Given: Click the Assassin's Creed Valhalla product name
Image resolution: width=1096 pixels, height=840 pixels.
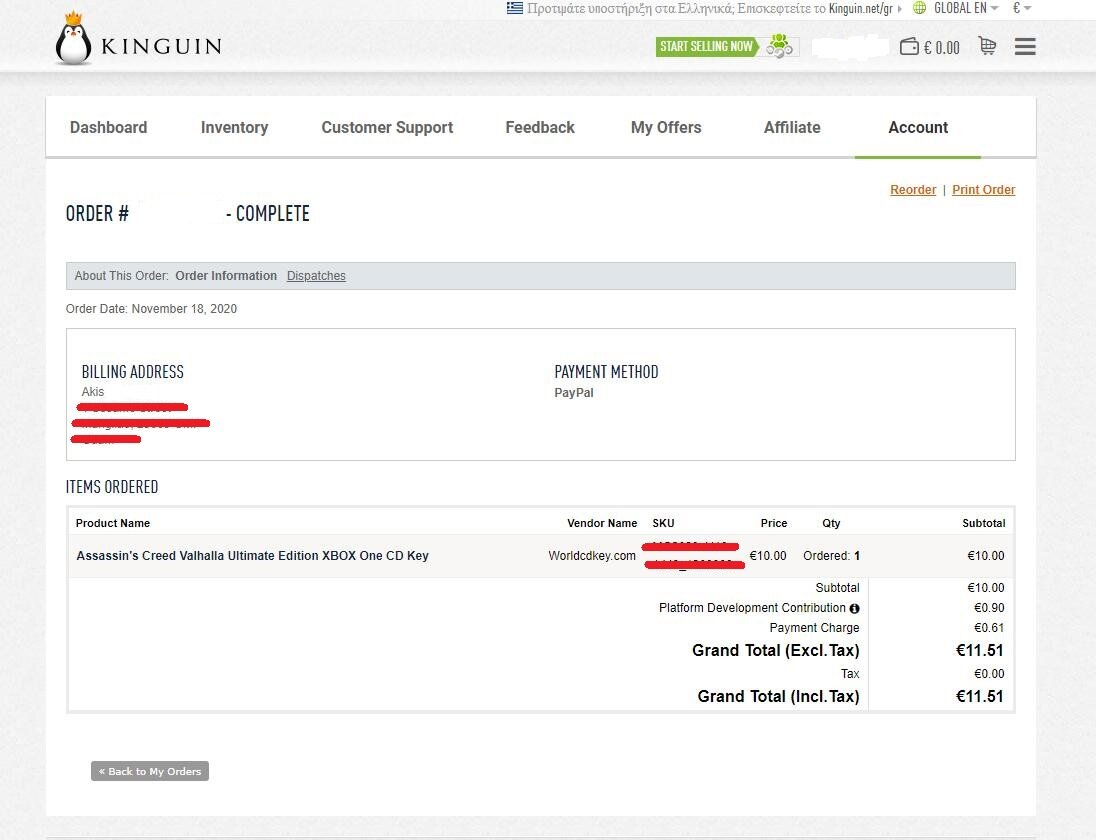Looking at the screenshot, I should pos(252,556).
